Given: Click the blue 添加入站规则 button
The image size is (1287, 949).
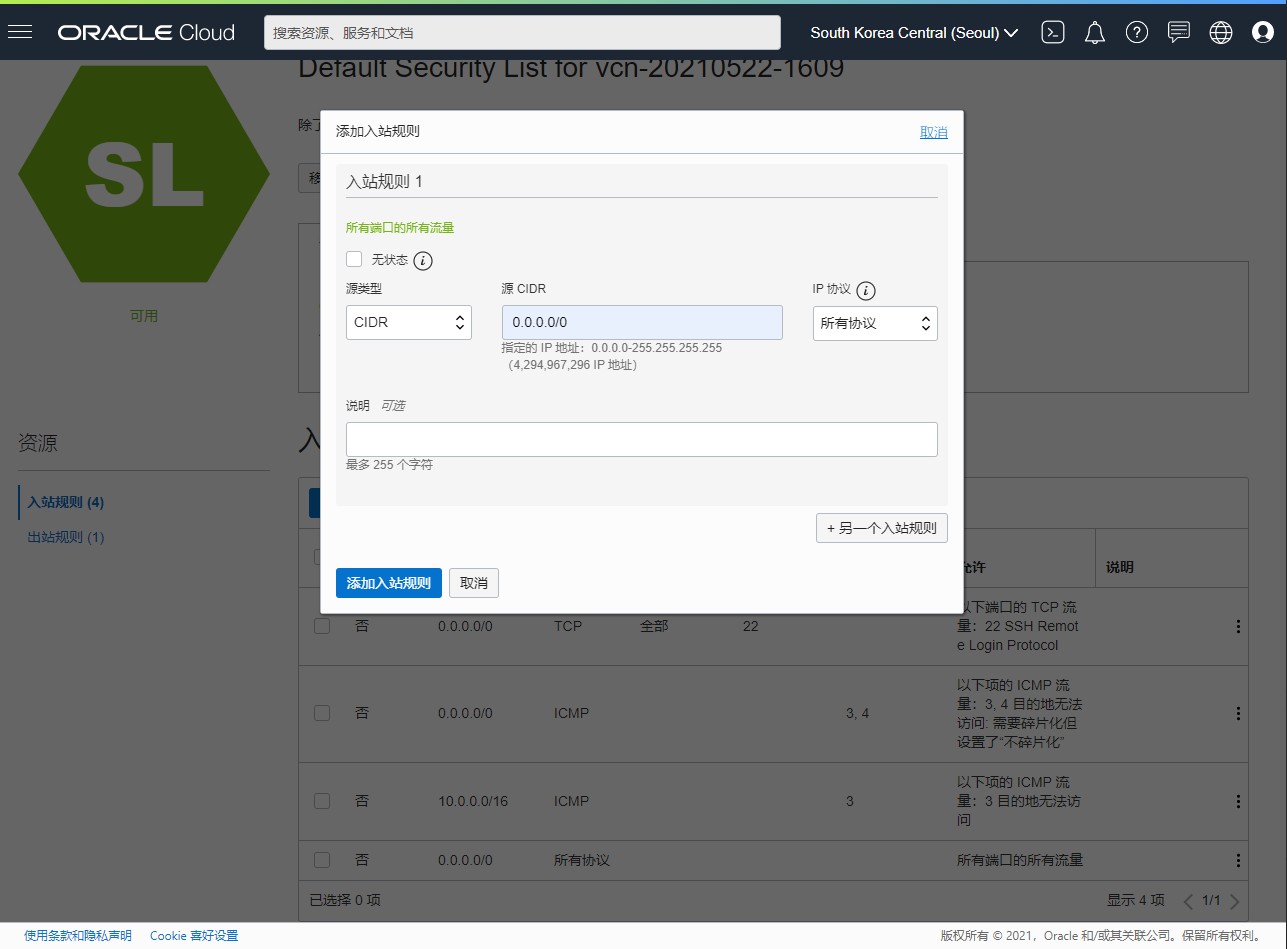Looking at the screenshot, I should 389,583.
